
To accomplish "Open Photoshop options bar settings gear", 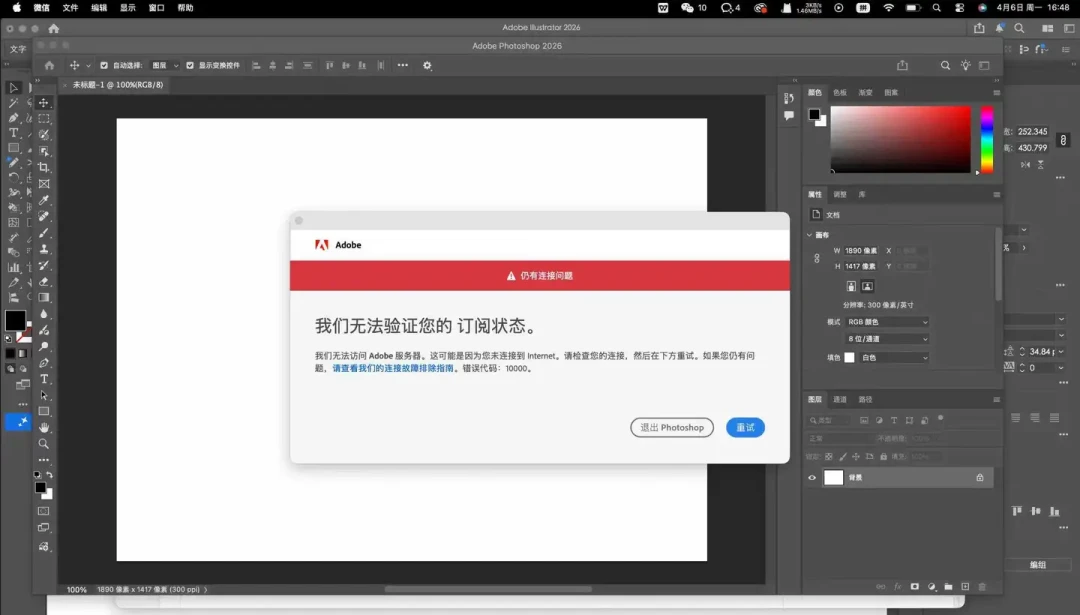I will (x=427, y=65).
